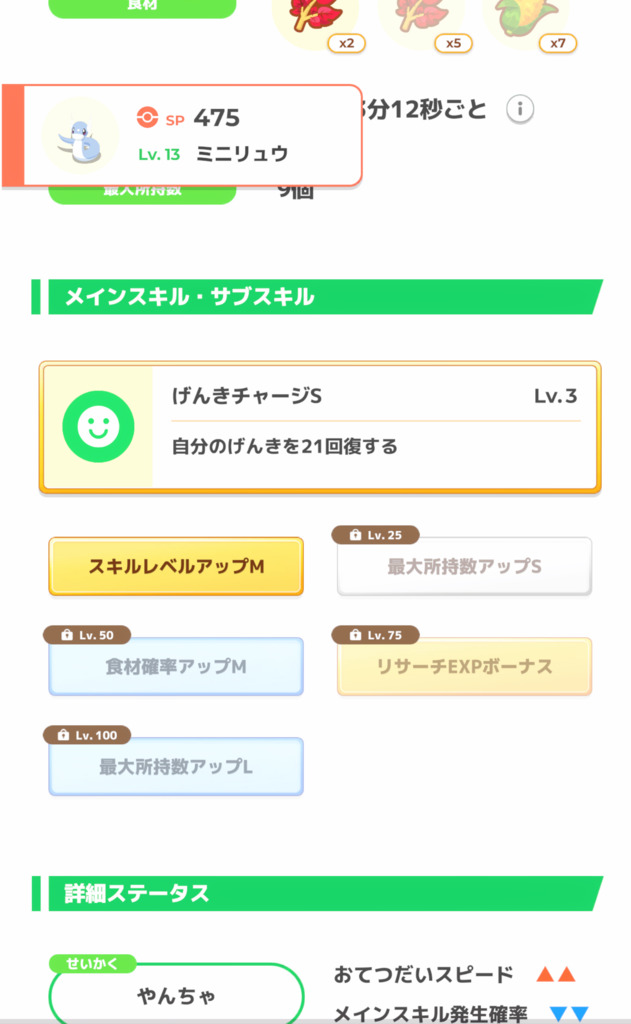Tap the ミニリュウ portrait thumbnail
631x1024 pixels.
point(81,136)
